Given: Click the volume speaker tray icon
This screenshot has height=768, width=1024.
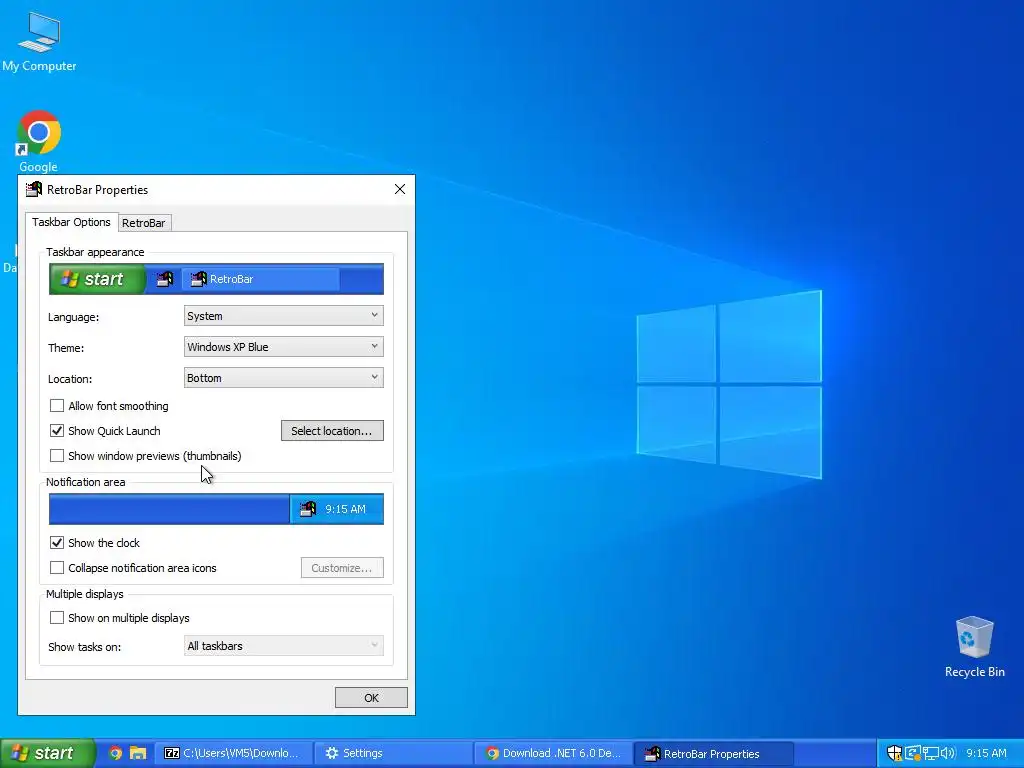Looking at the screenshot, I should click(948, 753).
